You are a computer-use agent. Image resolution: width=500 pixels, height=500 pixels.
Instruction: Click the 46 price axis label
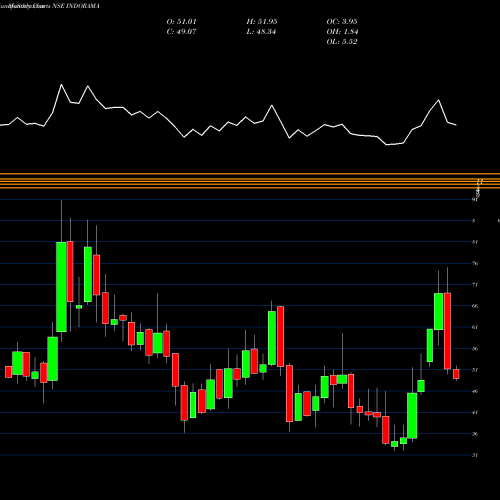click(475, 391)
